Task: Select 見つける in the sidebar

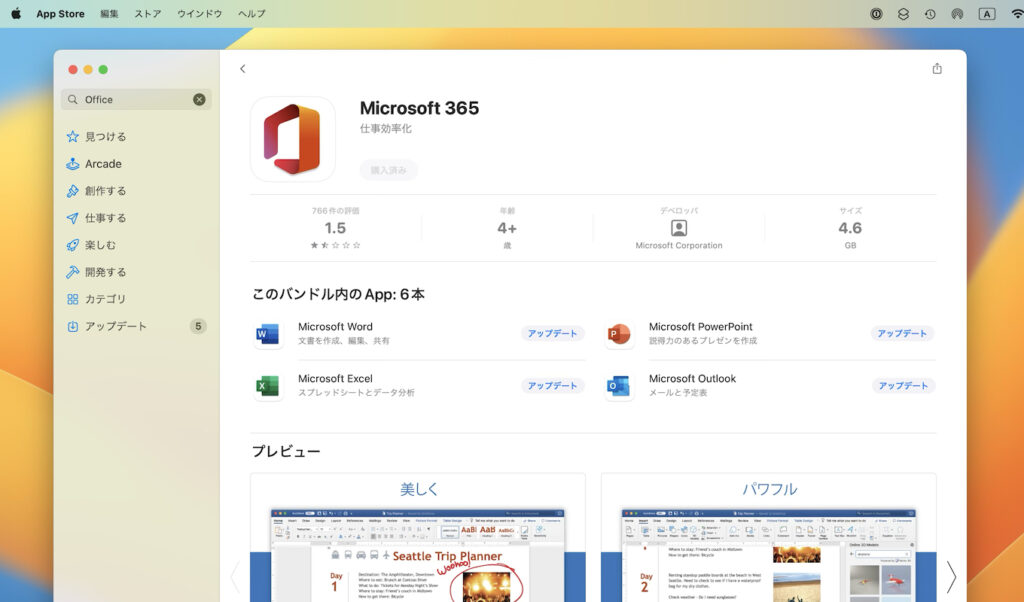Action: coord(105,137)
